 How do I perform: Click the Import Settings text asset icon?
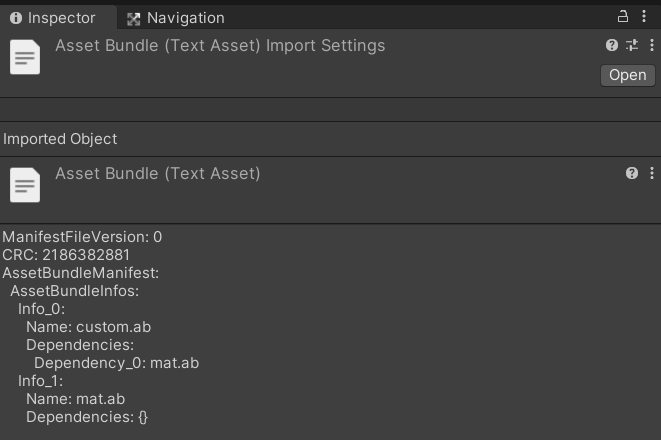click(25, 56)
